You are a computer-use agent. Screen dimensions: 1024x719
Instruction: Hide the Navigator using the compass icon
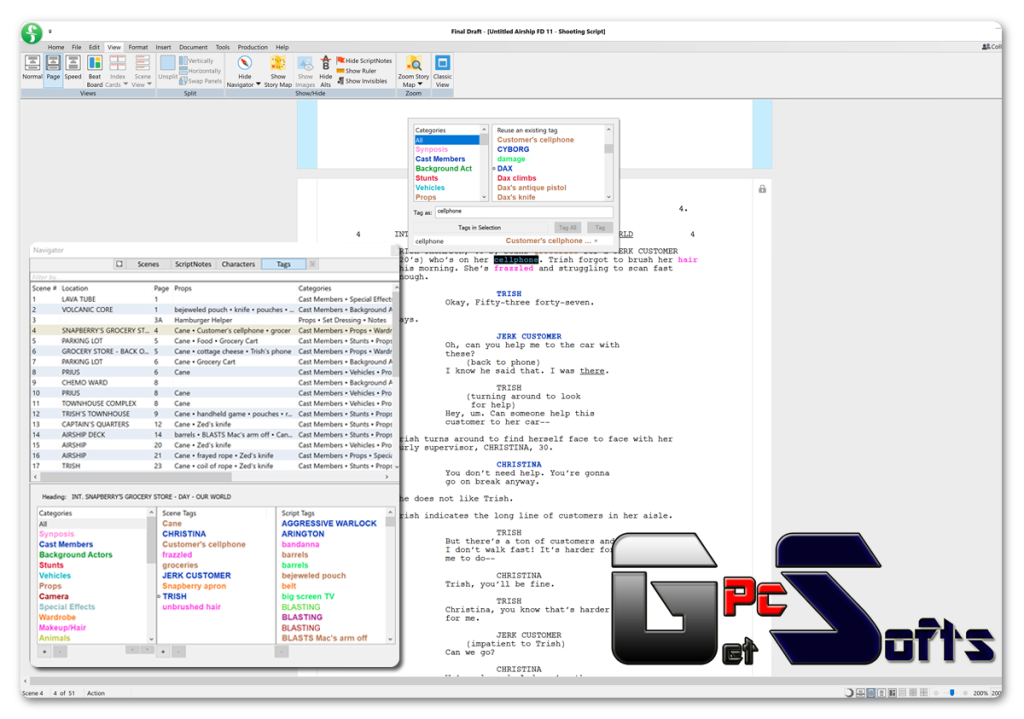click(244, 63)
